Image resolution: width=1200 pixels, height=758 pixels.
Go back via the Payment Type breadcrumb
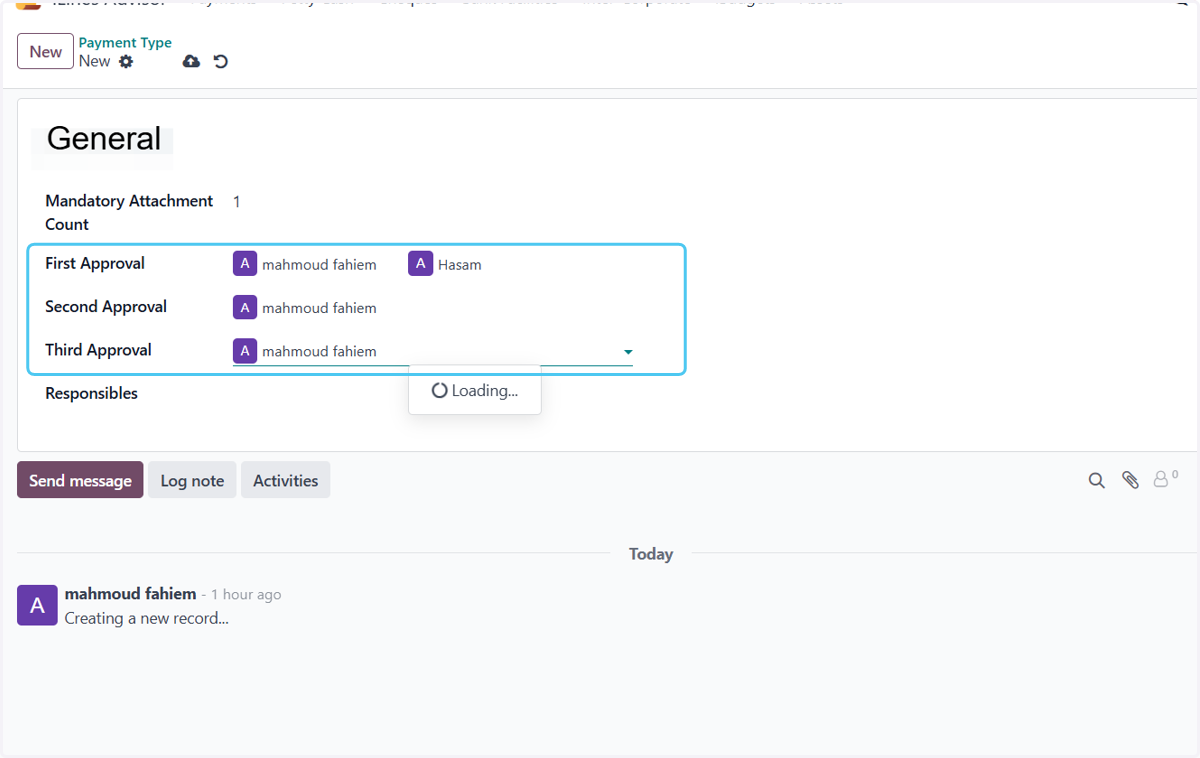(x=125, y=43)
